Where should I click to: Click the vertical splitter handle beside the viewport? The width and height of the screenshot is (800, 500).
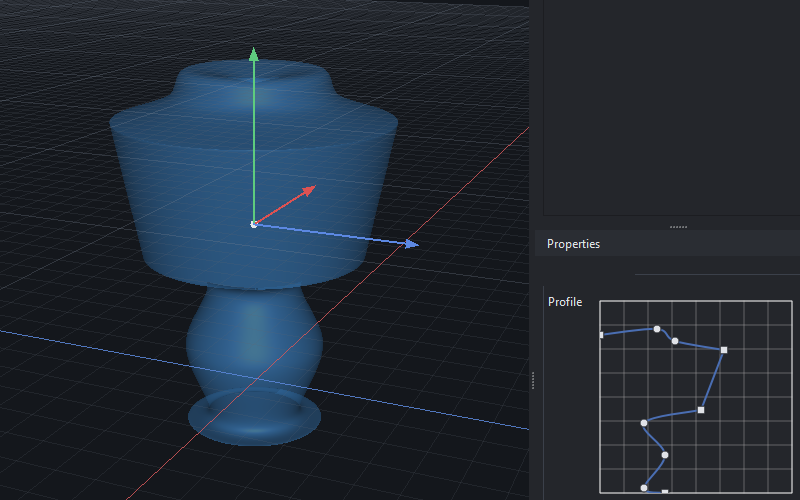tap(533, 380)
